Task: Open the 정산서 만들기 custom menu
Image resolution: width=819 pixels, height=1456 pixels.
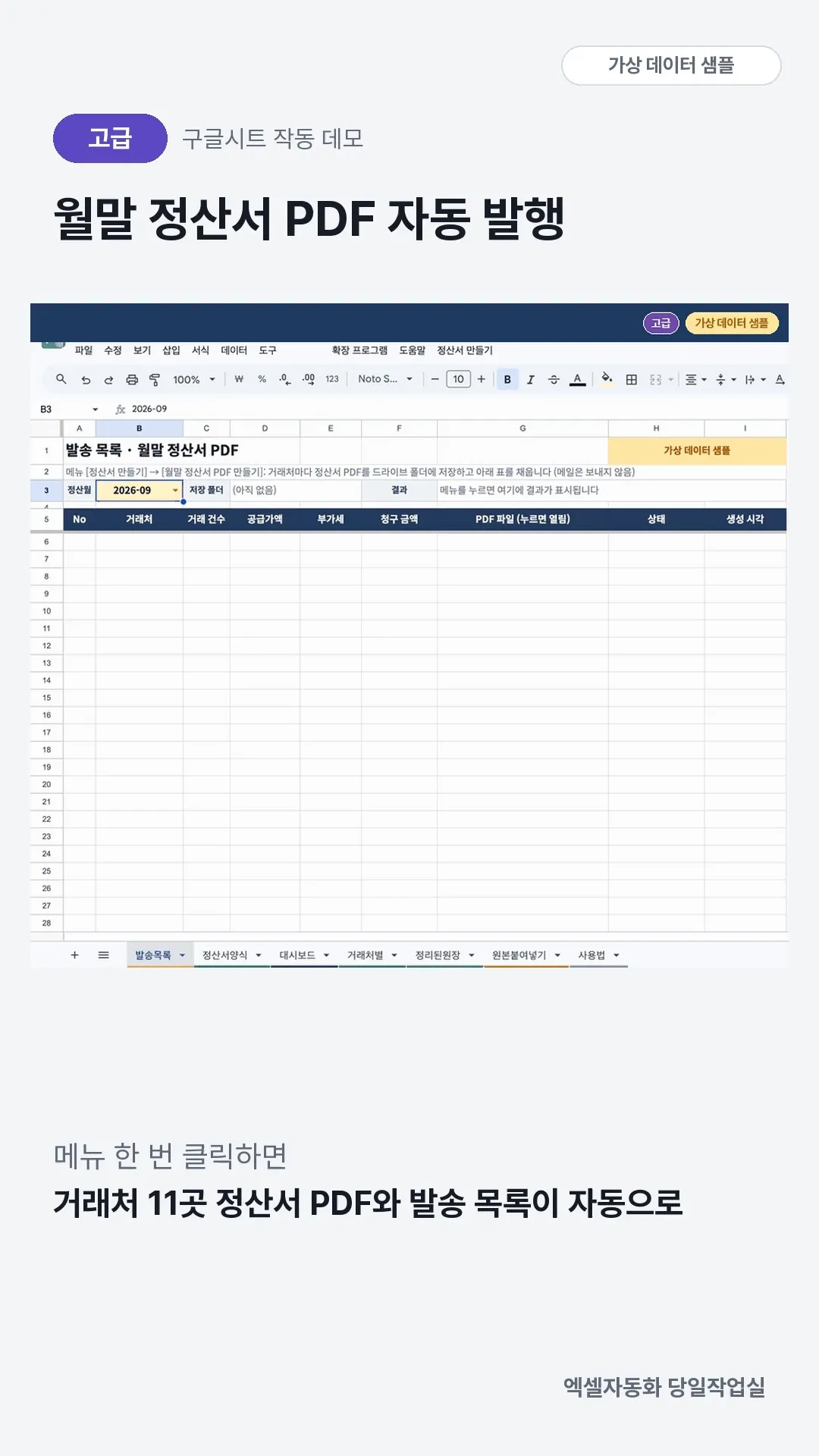Action: click(465, 350)
